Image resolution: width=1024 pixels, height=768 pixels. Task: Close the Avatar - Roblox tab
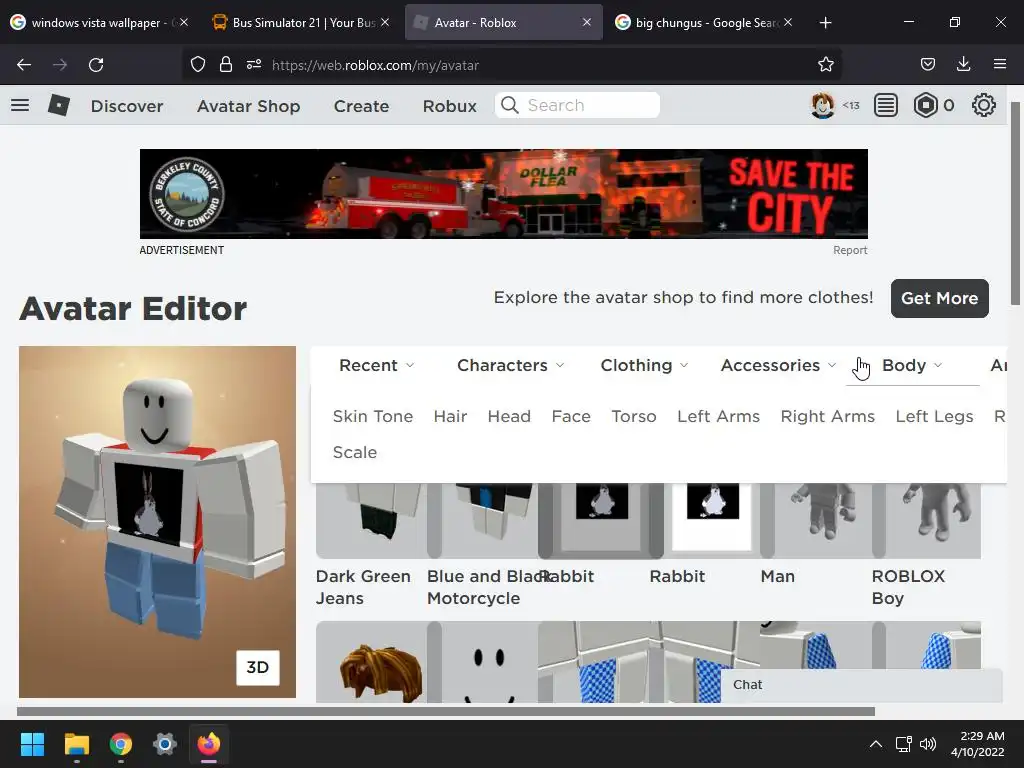(587, 22)
